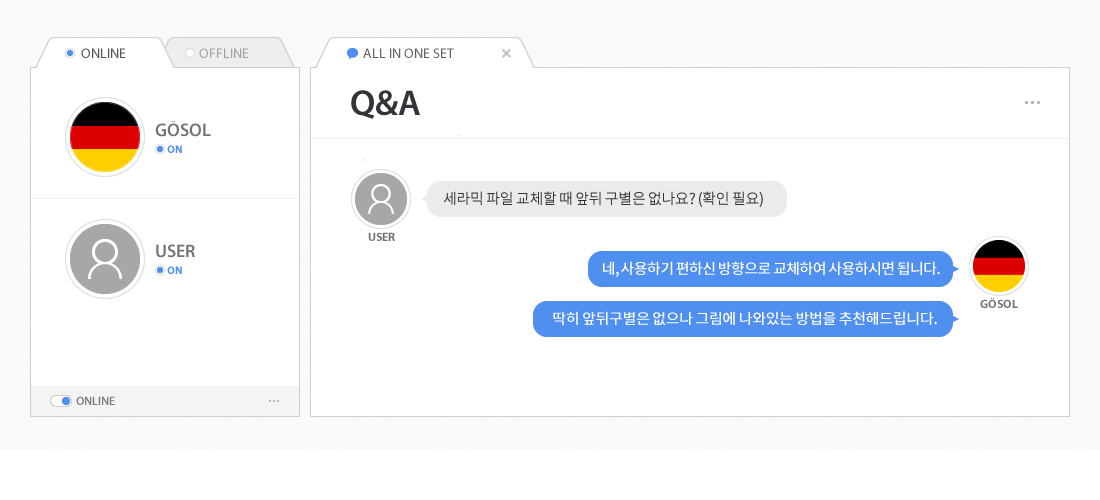1100x500 pixels.
Task: Click the gray user question message bubble
Action: [x=607, y=198]
